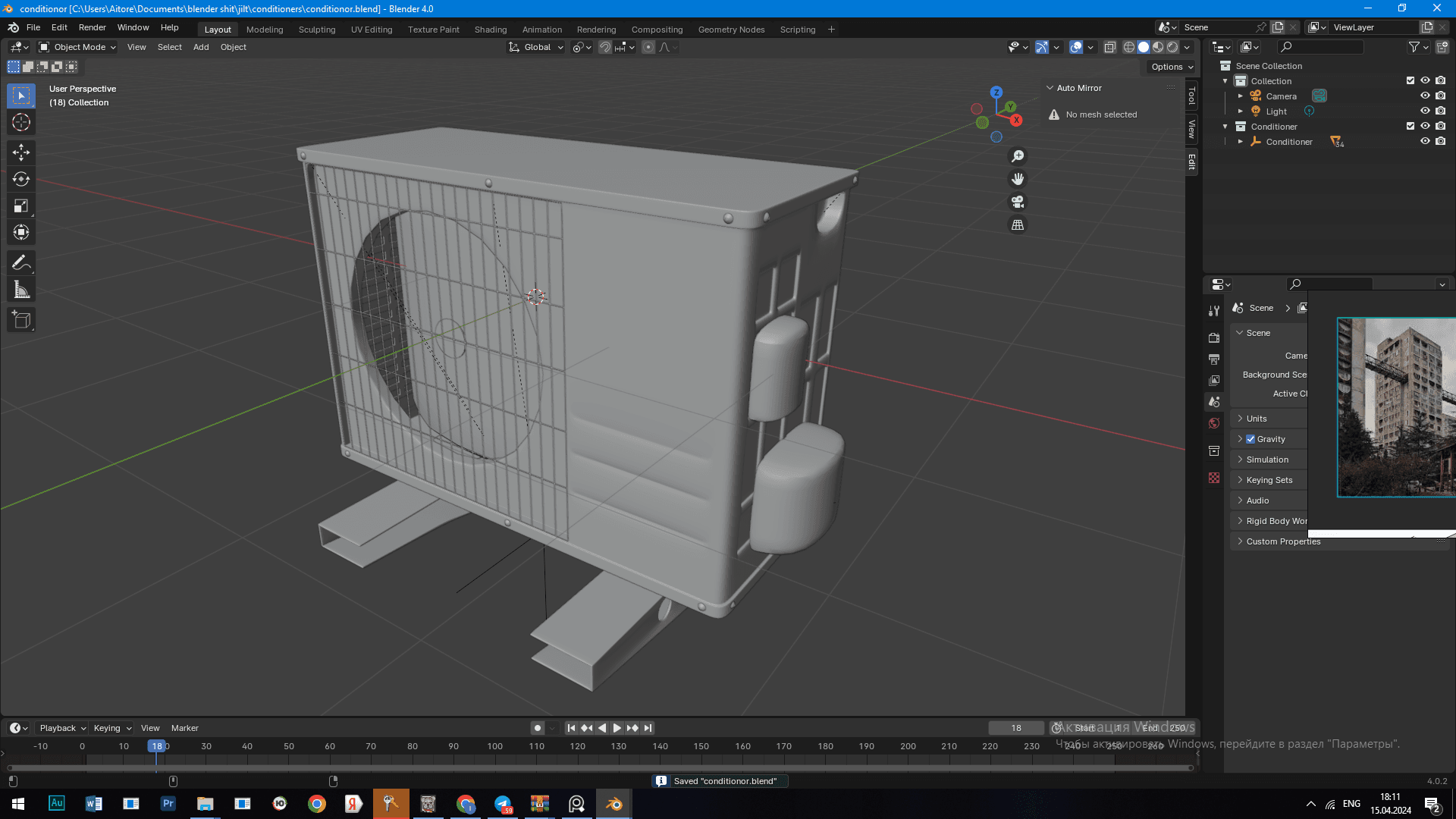
Task: Hide the Light object in viewport
Action: click(1425, 111)
